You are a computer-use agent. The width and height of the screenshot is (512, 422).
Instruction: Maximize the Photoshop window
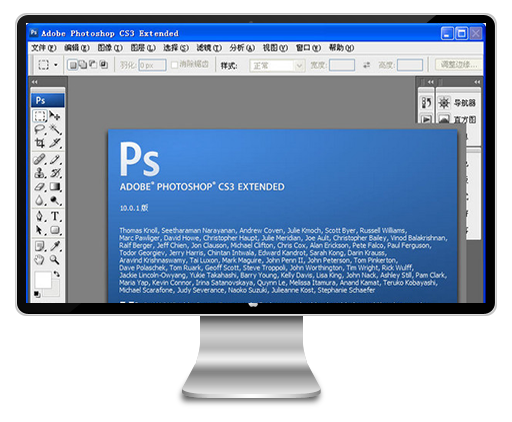point(461,33)
